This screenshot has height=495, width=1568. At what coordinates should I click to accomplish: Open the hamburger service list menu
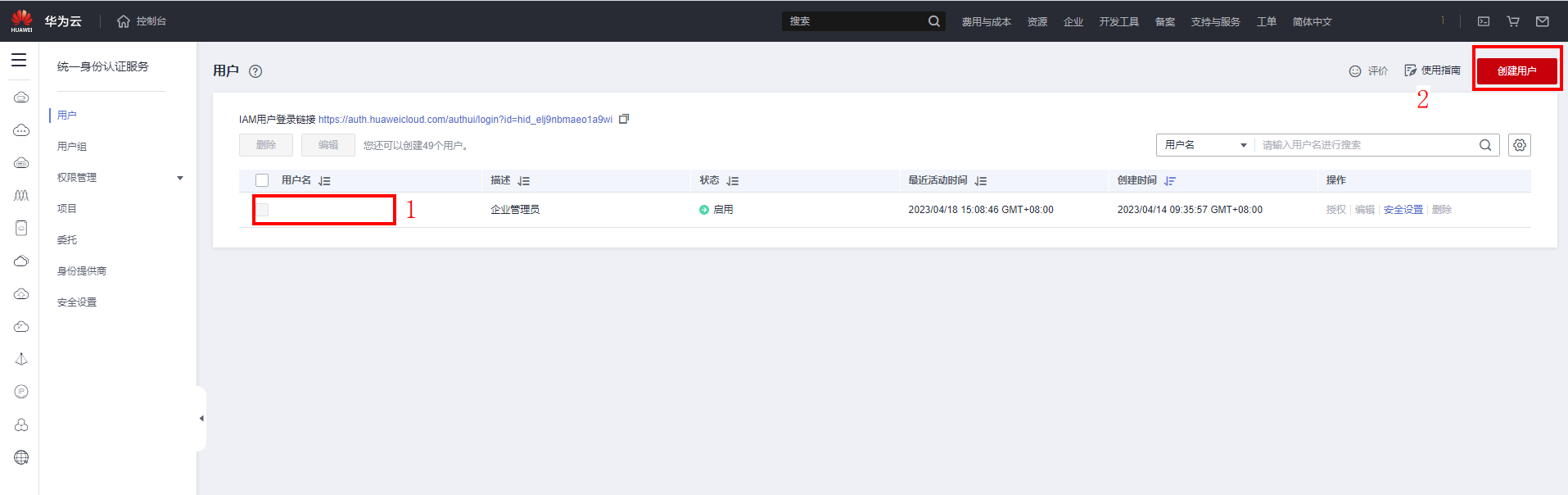click(x=19, y=60)
